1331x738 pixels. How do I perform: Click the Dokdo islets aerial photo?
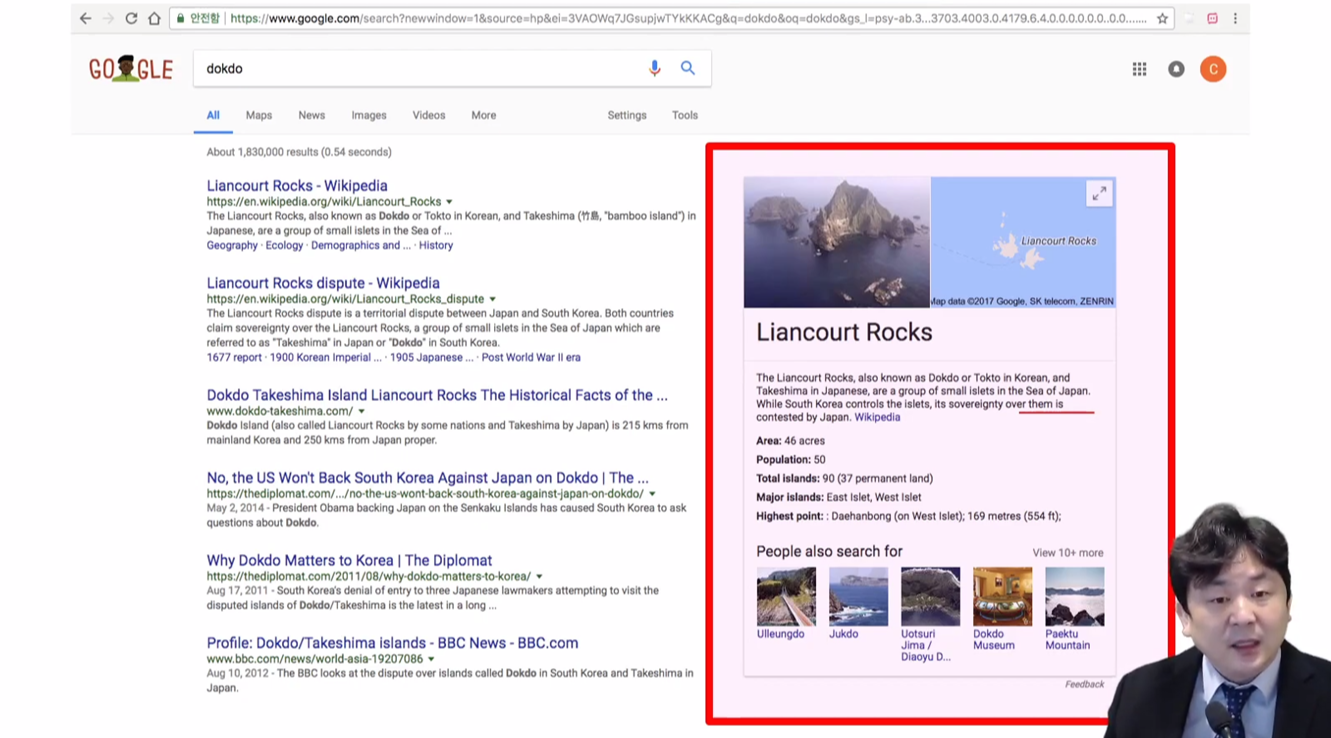837,242
